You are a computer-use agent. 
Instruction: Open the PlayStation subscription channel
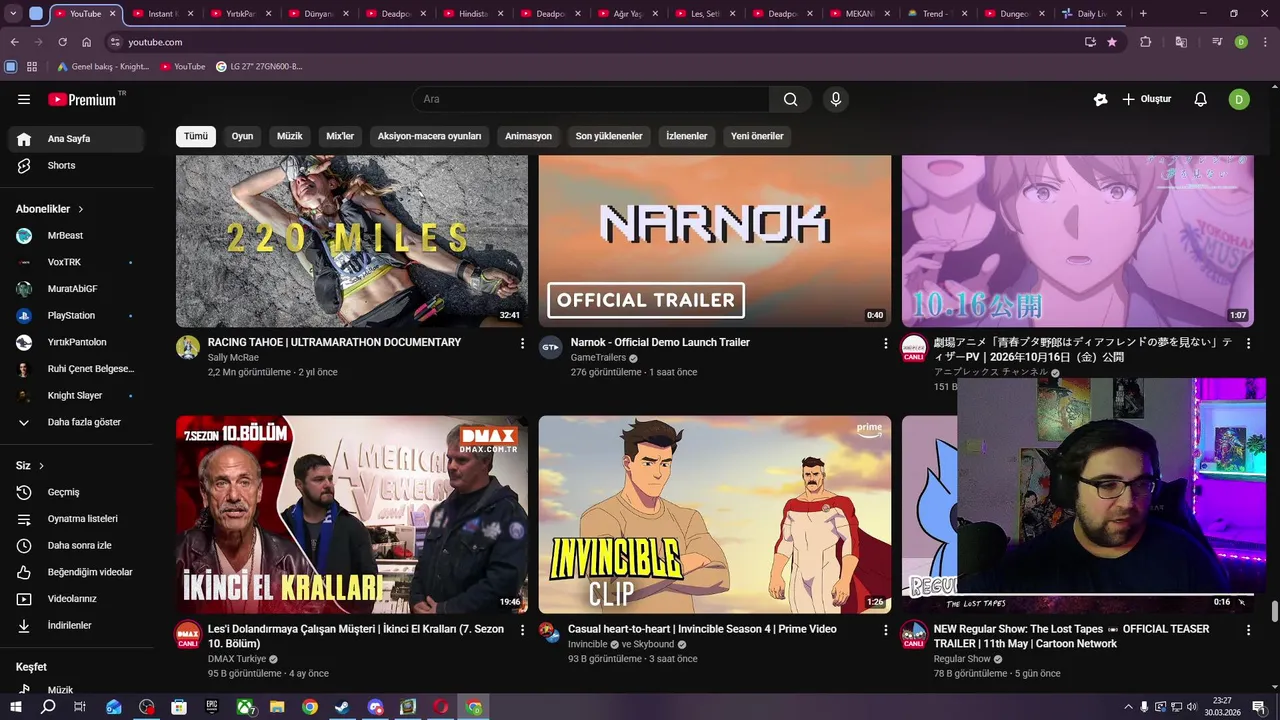tap(76, 315)
